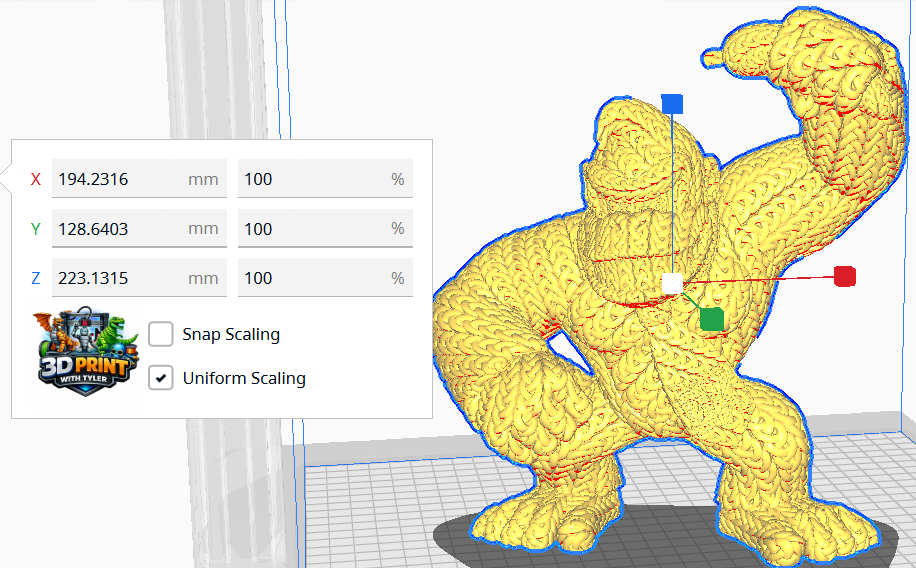Grab the red X-axis scale handle
Viewport: 916px width, 568px height.
click(x=845, y=276)
